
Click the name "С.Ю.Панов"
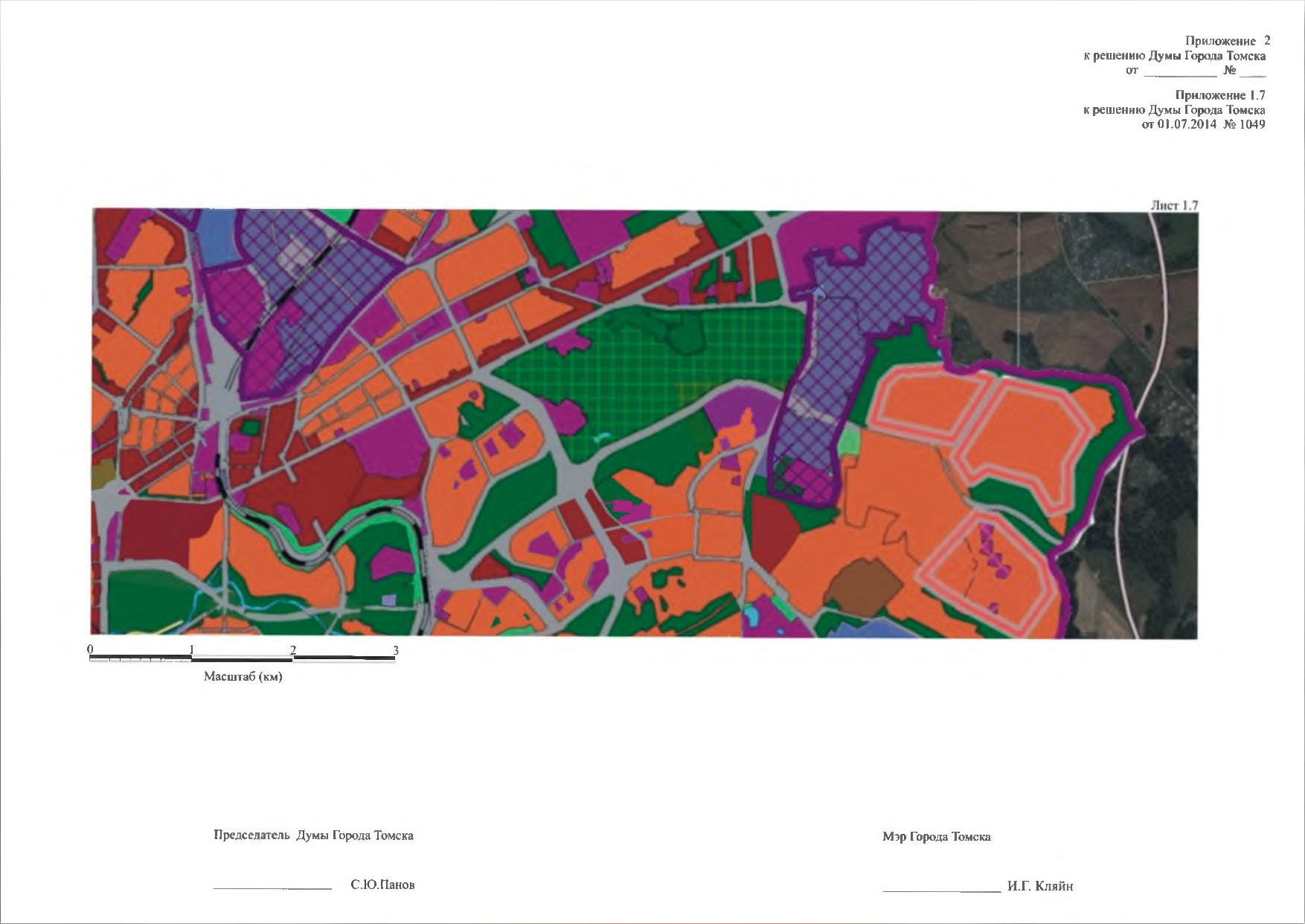click(382, 885)
